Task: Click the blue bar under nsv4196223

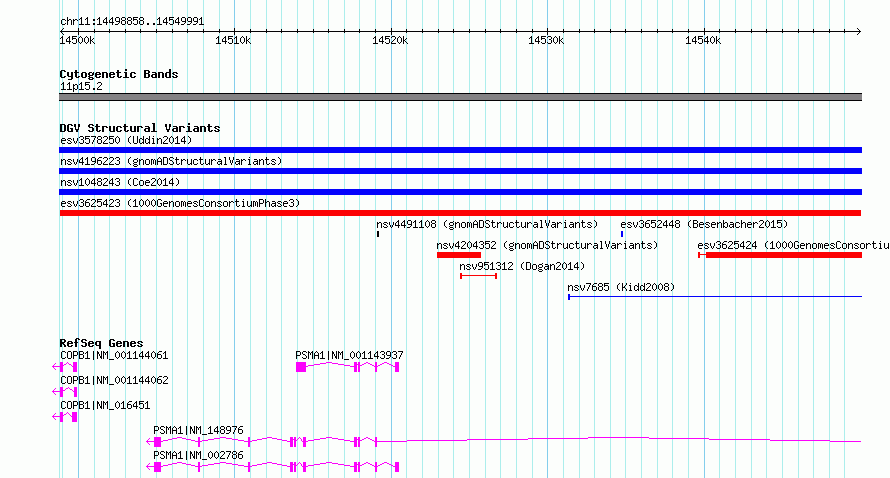Action: (460, 171)
